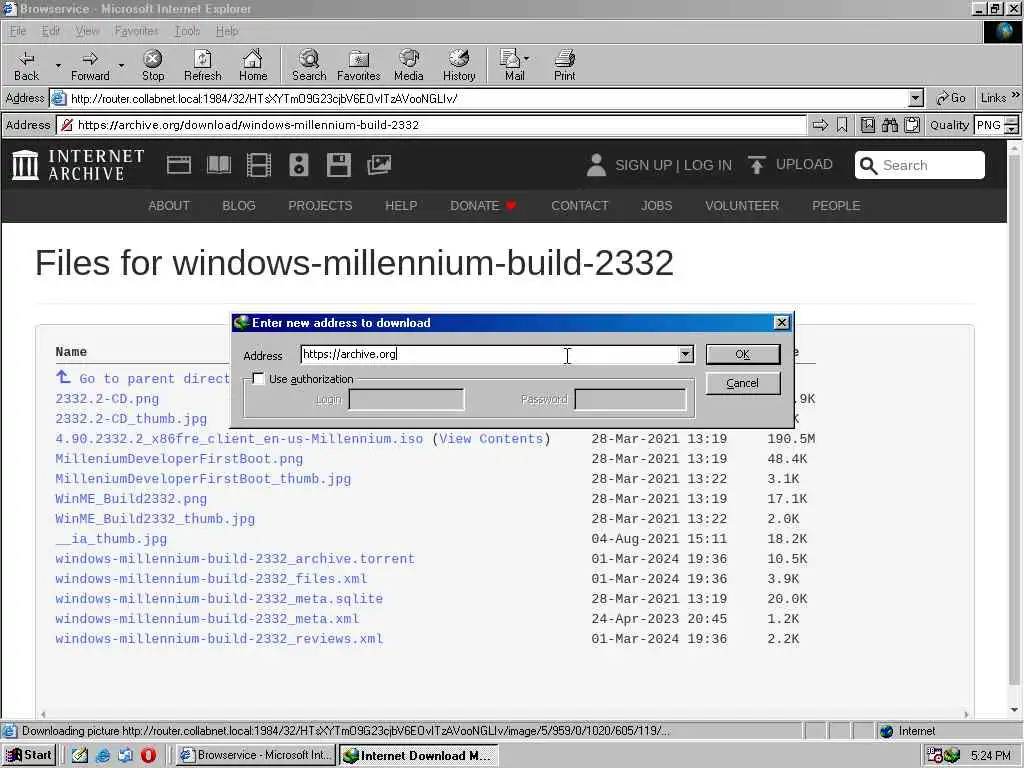Open MilleniumDeveloperFirstBoot.png link
1024x768 pixels.
(x=179, y=458)
